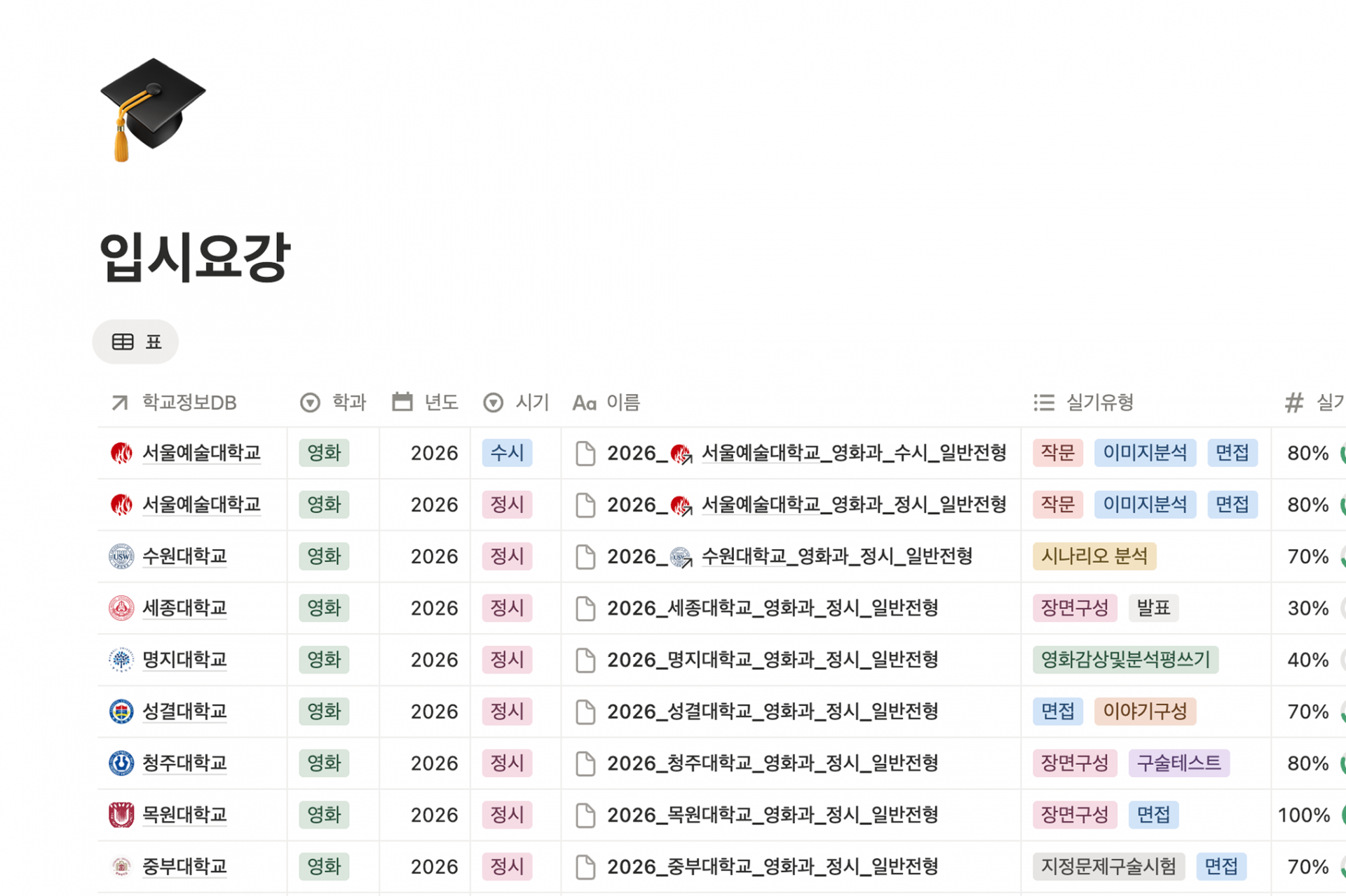The width and height of the screenshot is (1346, 896).
Task: Click the 서울예술대학교 logo in the first row
Action: click(121, 453)
